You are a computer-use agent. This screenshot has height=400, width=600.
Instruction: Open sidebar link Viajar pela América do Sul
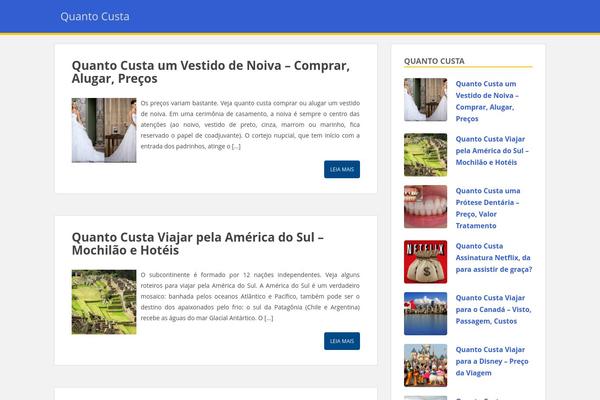pyautogui.click(x=492, y=151)
